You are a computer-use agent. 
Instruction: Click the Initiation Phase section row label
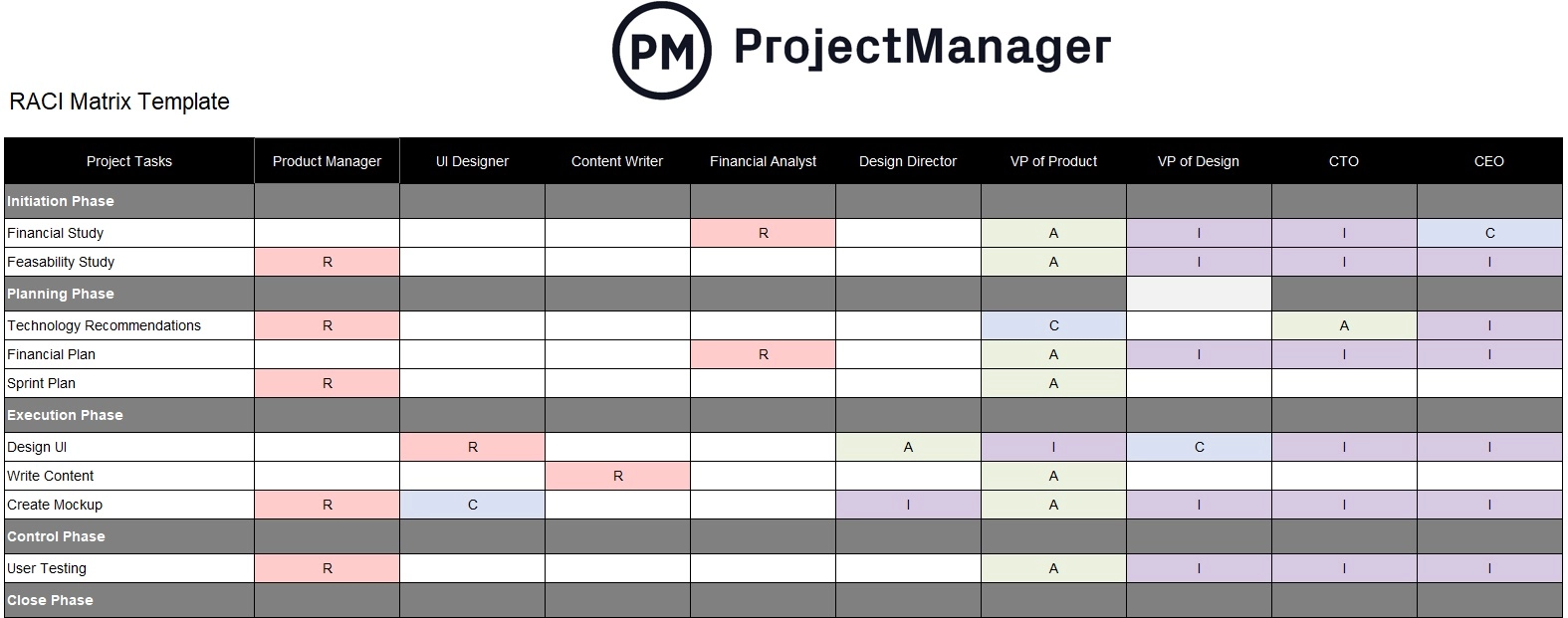pos(61,201)
